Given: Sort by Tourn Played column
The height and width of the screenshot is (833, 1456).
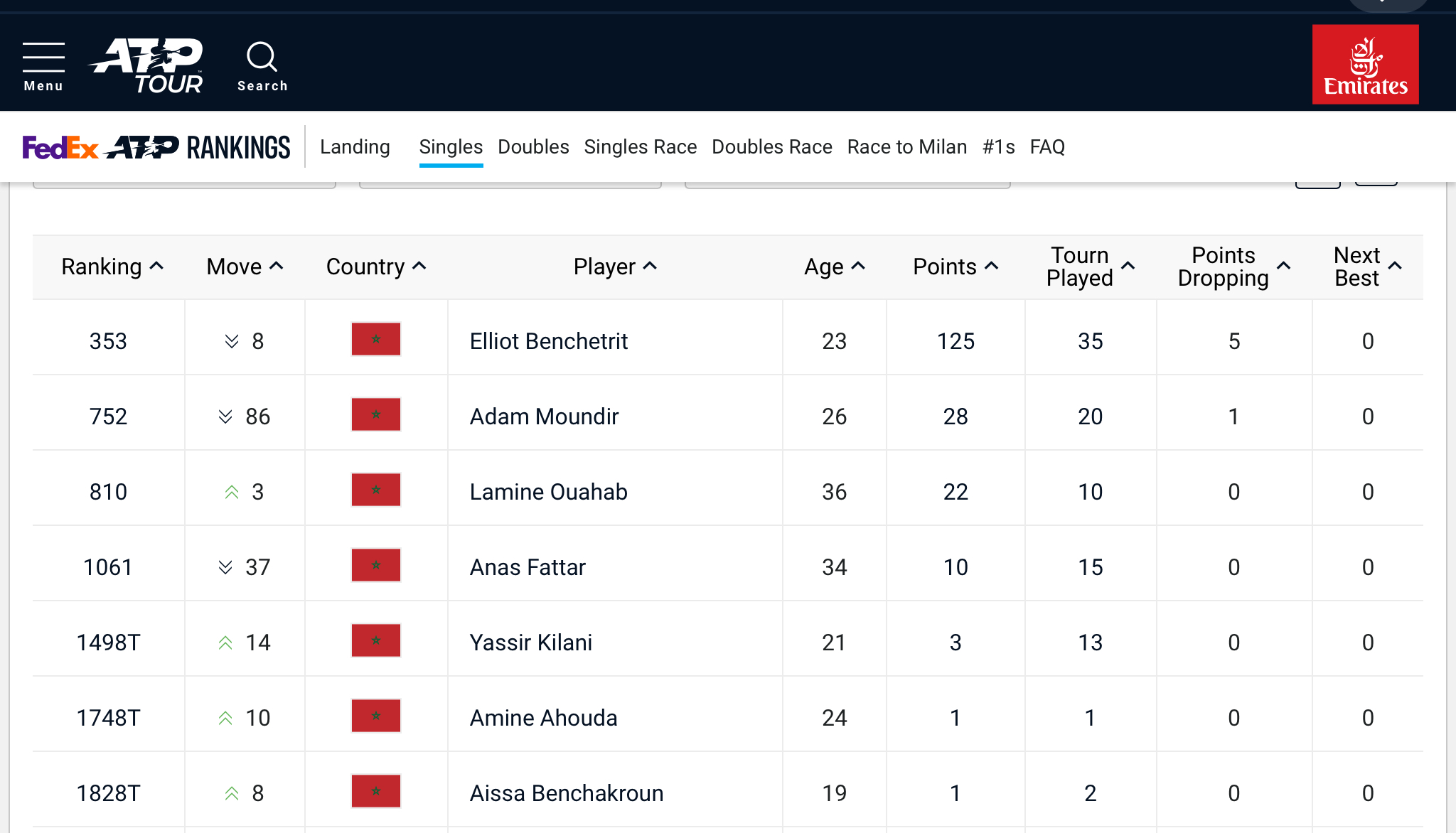Looking at the screenshot, I should pyautogui.click(x=1090, y=267).
